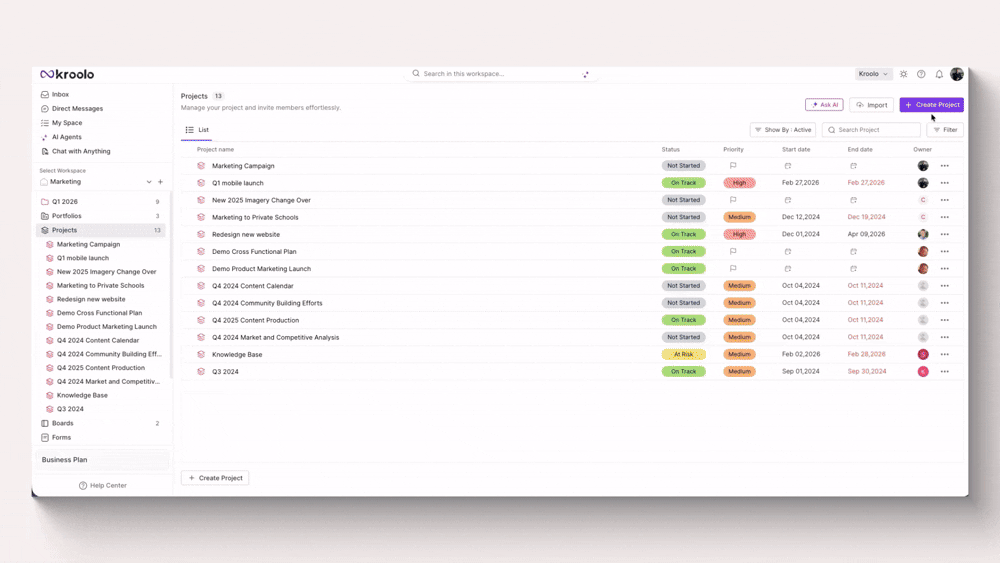Open the notifications bell
Image resolution: width=1000 pixels, height=563 pixels.
[939, 74]
